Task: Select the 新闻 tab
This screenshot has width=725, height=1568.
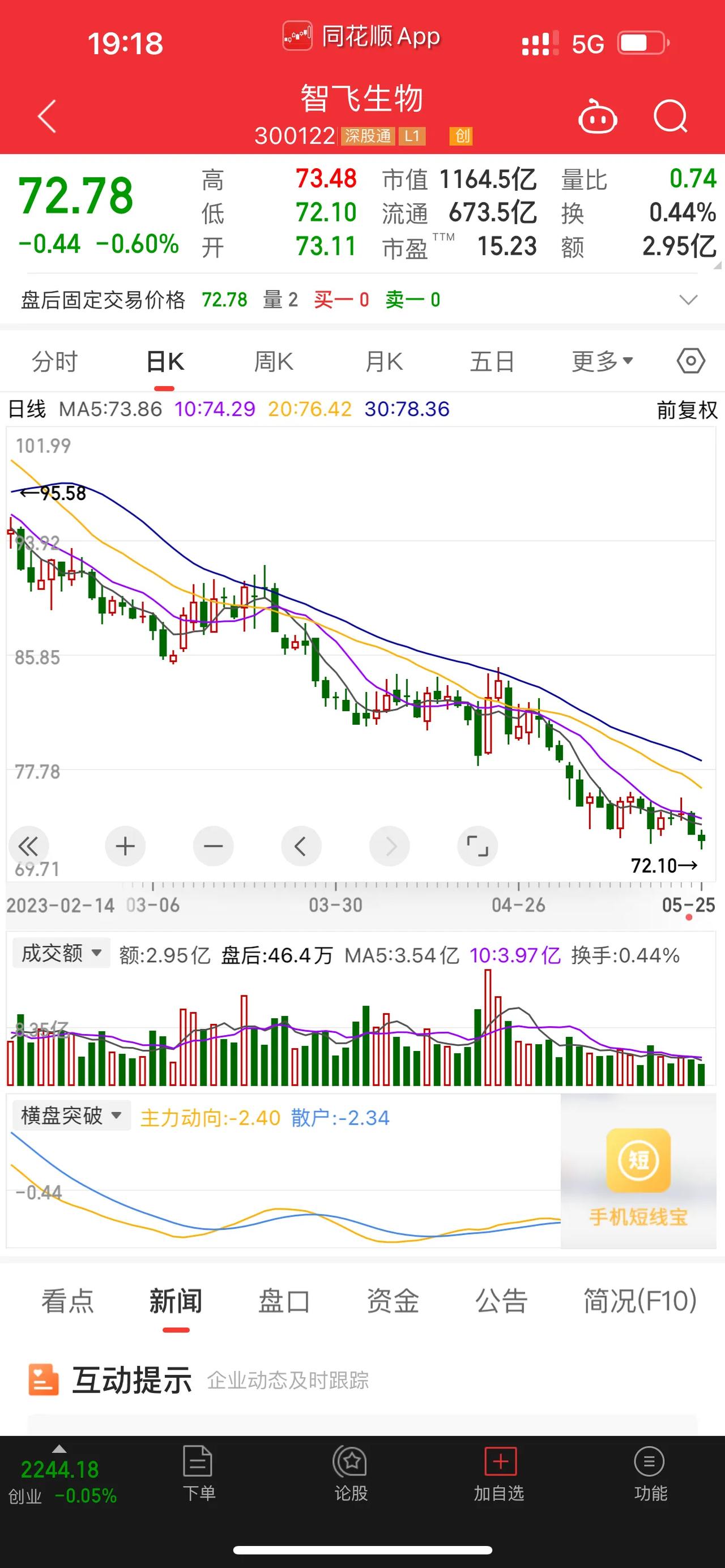Action: 176,1301
